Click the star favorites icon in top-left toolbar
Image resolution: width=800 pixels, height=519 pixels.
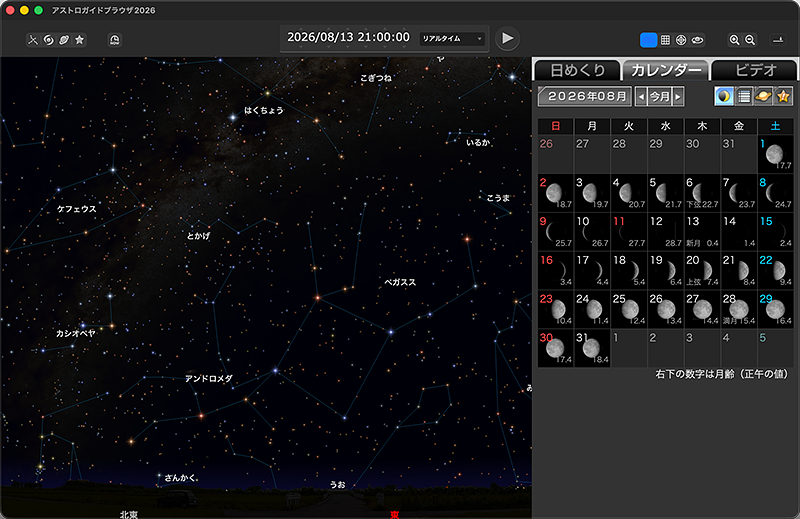(x=80, y=40)
